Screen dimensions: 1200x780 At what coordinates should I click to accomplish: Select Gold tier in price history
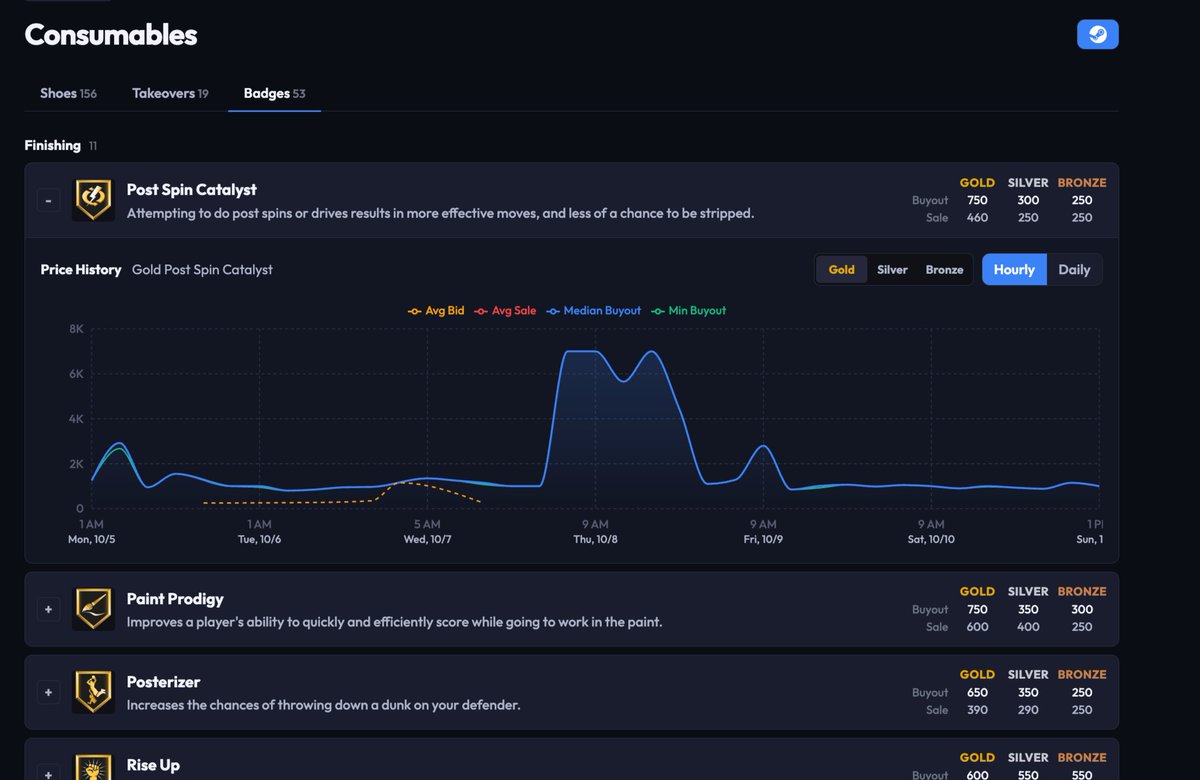click(842, 270)
